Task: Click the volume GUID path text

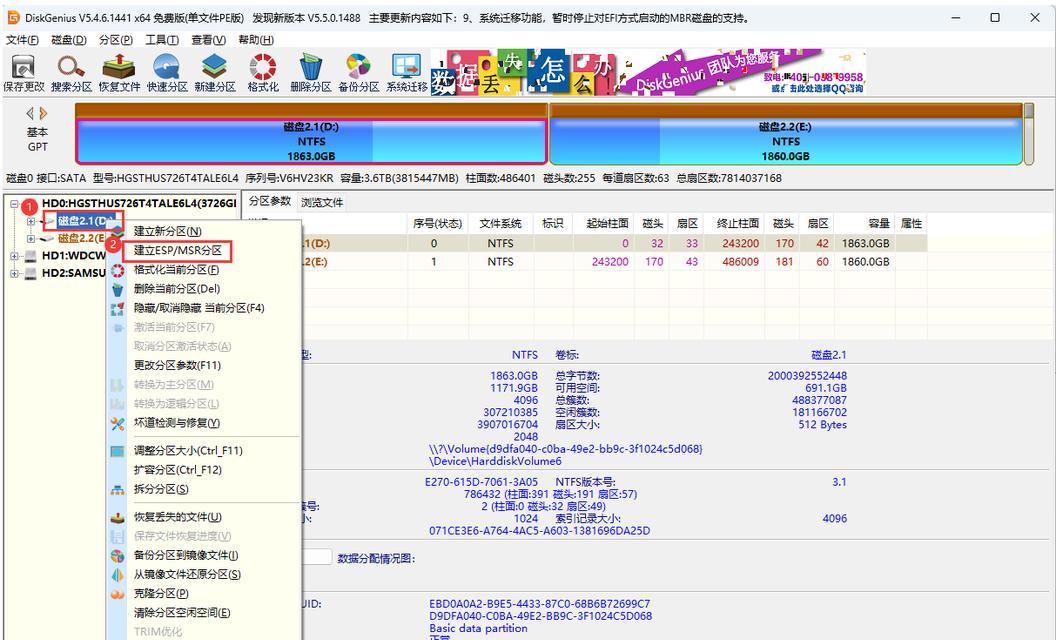Action: coord(565,449)
